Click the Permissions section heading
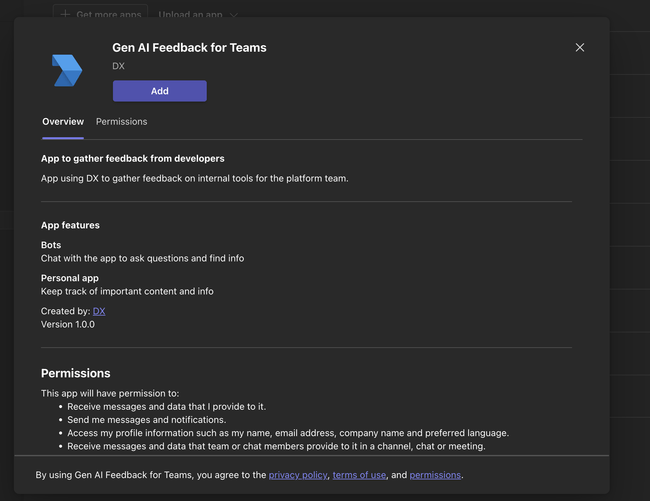Viewport: 650px width, 501px height. pyautogui.click(x=76, y=373)
